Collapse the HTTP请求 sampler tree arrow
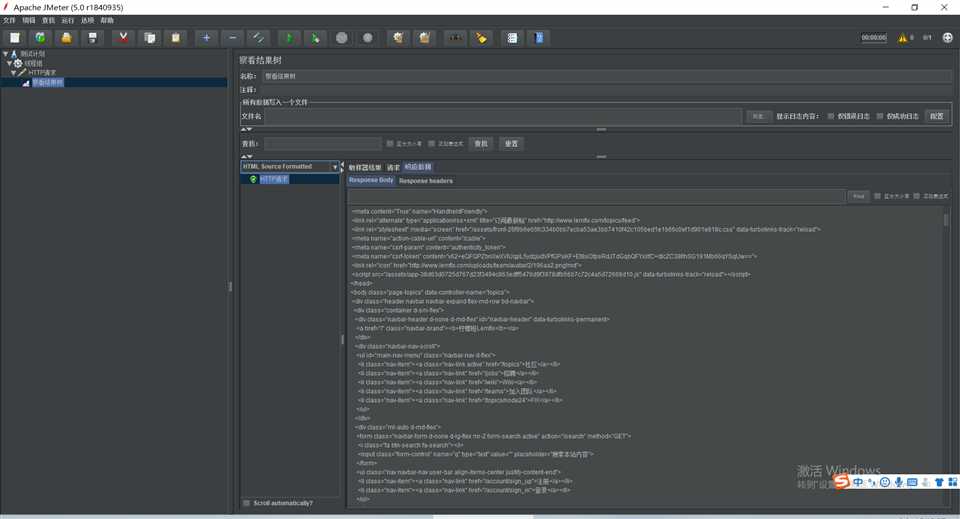Screen dimensions: 960x519 pos(13,72)
